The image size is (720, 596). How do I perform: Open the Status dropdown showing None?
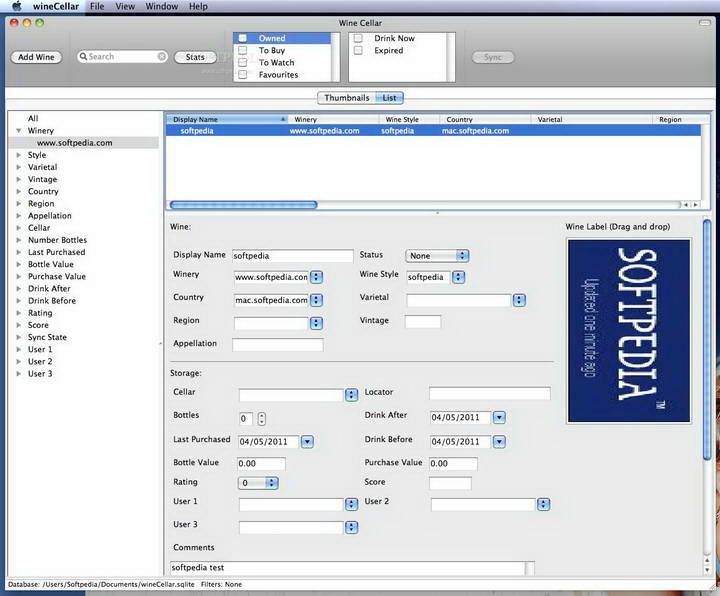click(x=437, y=256)
